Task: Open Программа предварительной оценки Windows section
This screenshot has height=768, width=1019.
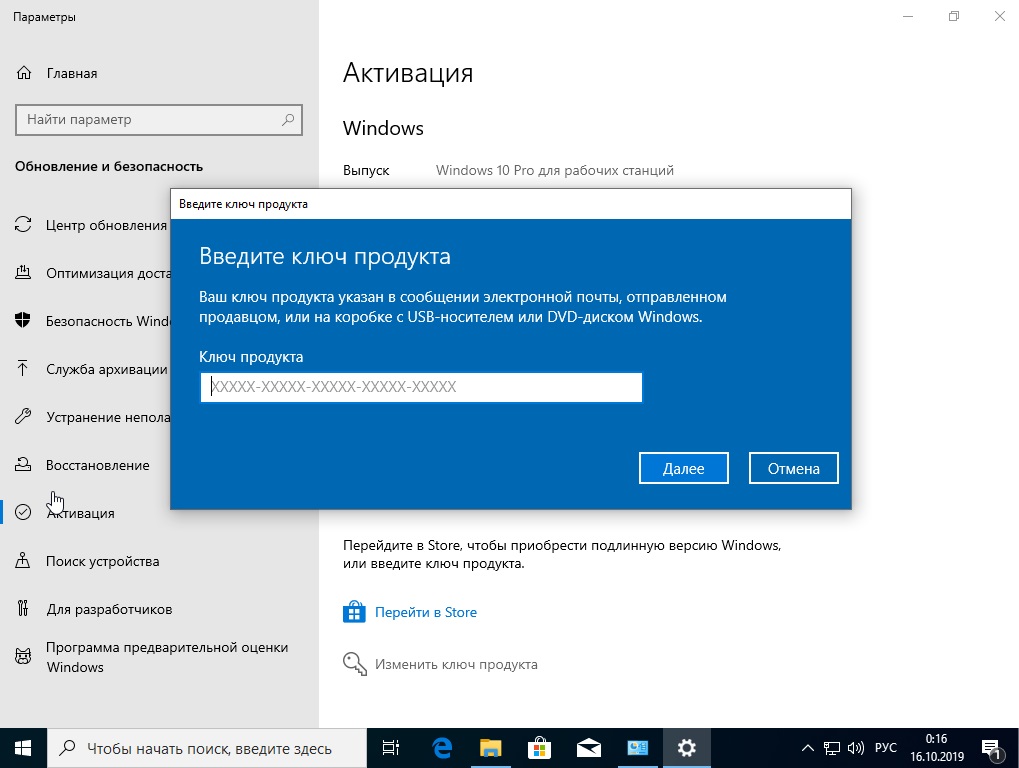Action: pos(167,657)
